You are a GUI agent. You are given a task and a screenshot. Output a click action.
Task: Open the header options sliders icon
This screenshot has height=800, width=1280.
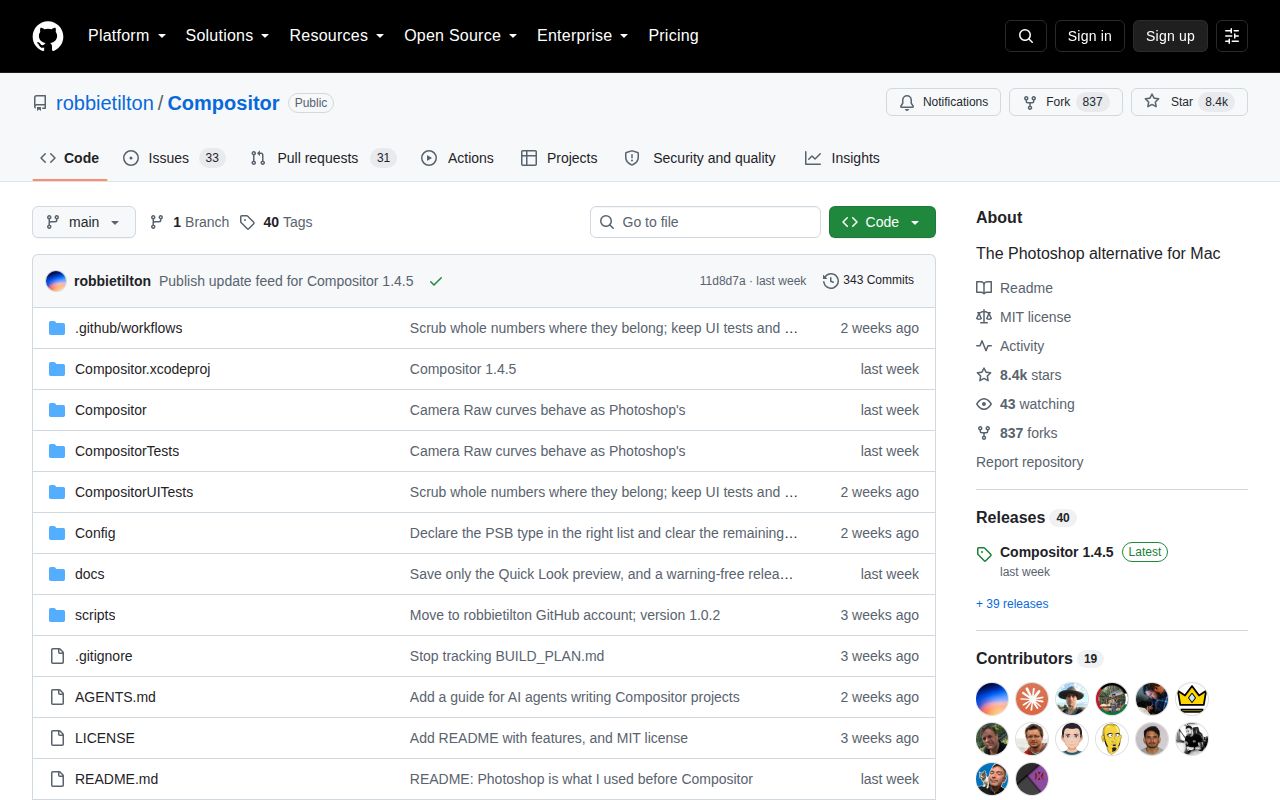1232,36
